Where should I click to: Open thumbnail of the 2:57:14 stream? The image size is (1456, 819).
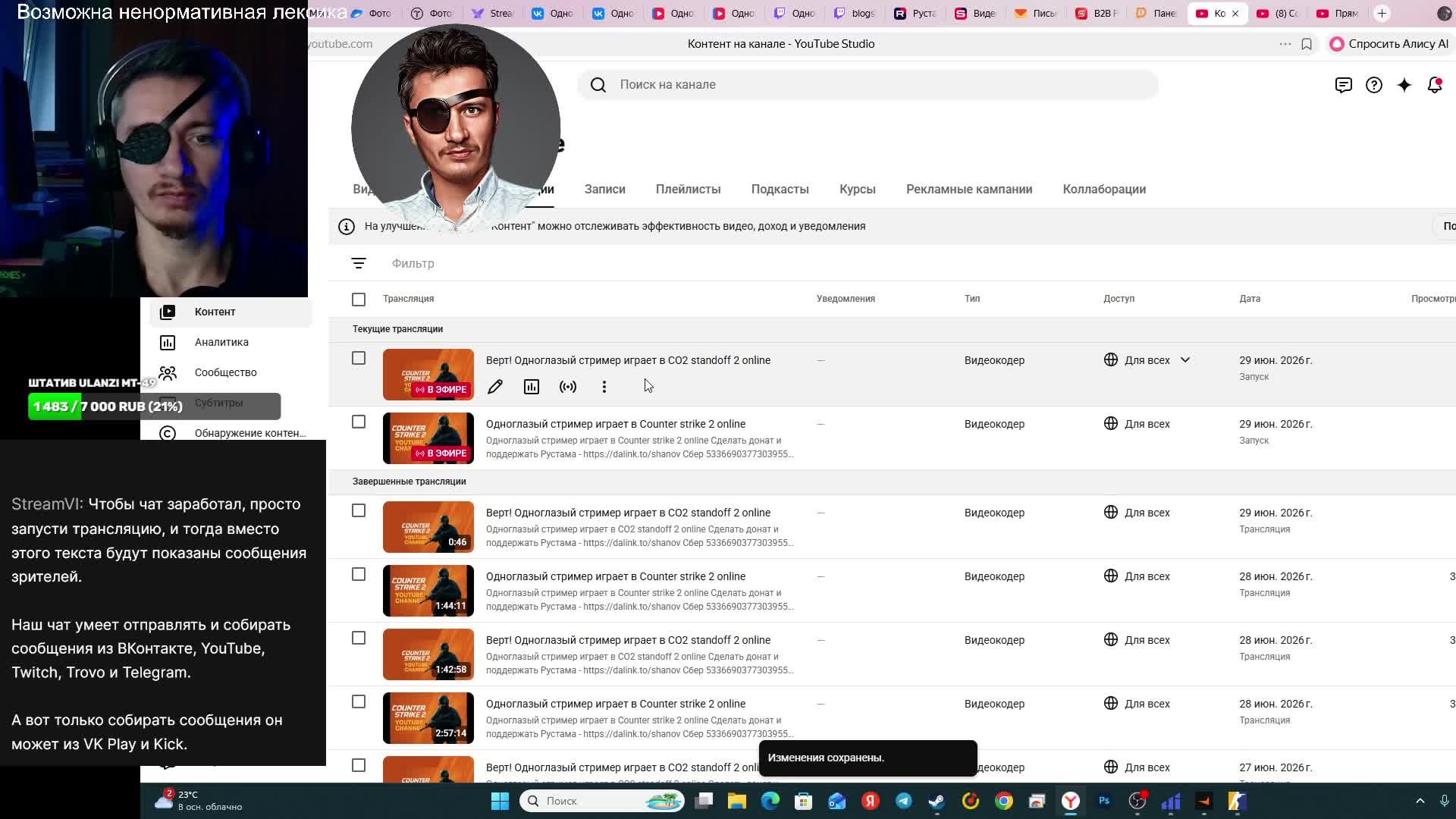tap(428, 718)
